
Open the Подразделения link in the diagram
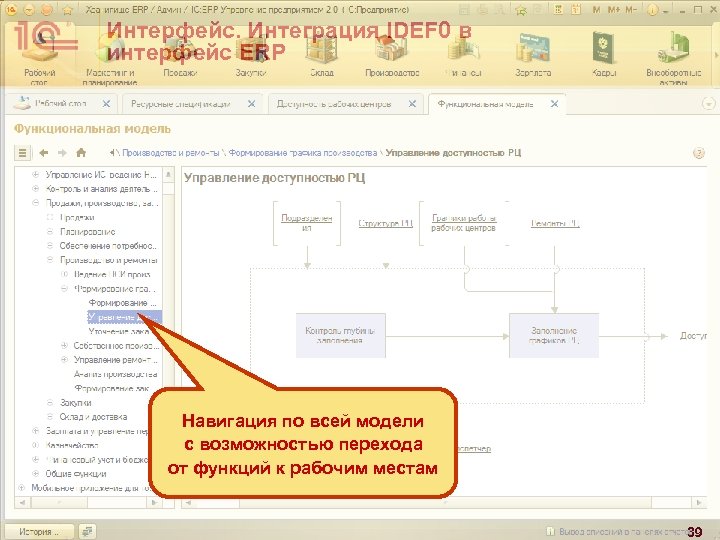307,223
